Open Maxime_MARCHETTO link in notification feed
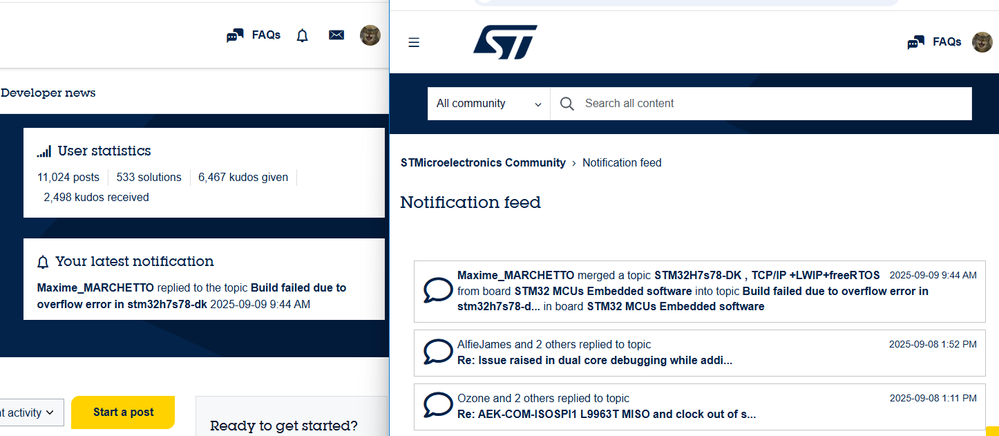The image size is (999, 436). (515, 275)
